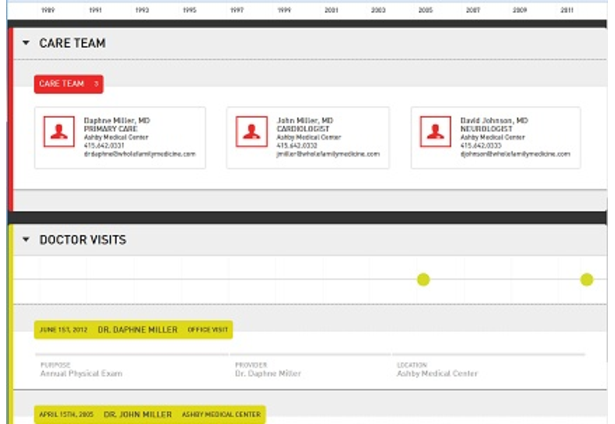Viewport: 615px width, 424px height.
Task: Click the 2009 year label on timeline
Action: pos(520,10)
